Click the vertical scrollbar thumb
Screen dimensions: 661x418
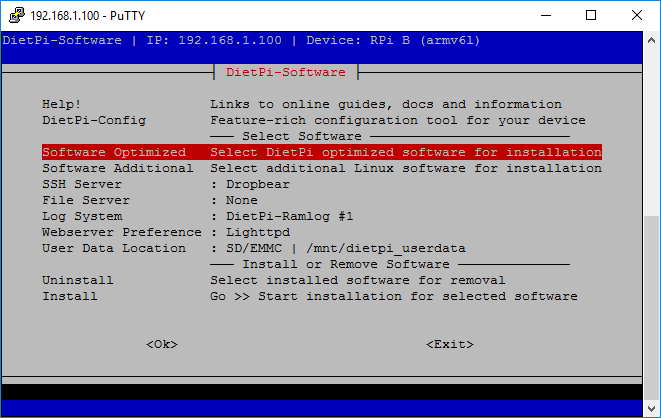[x=651, y=308]
